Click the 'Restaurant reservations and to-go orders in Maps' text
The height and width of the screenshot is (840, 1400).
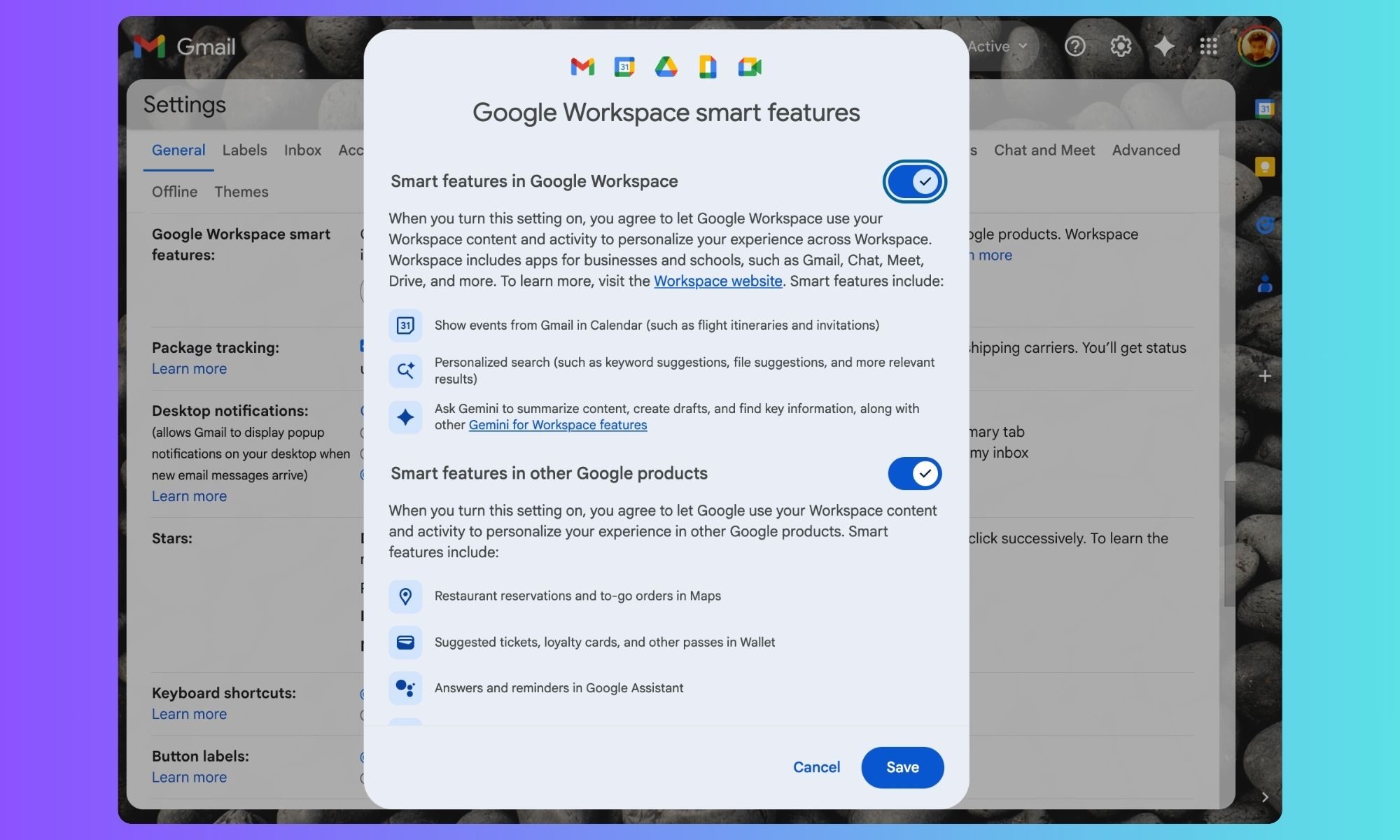click(577, 596)
